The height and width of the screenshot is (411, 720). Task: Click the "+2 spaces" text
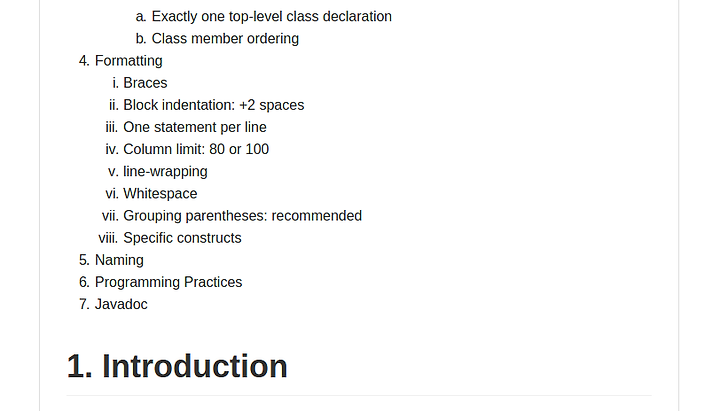coord(272,105)
